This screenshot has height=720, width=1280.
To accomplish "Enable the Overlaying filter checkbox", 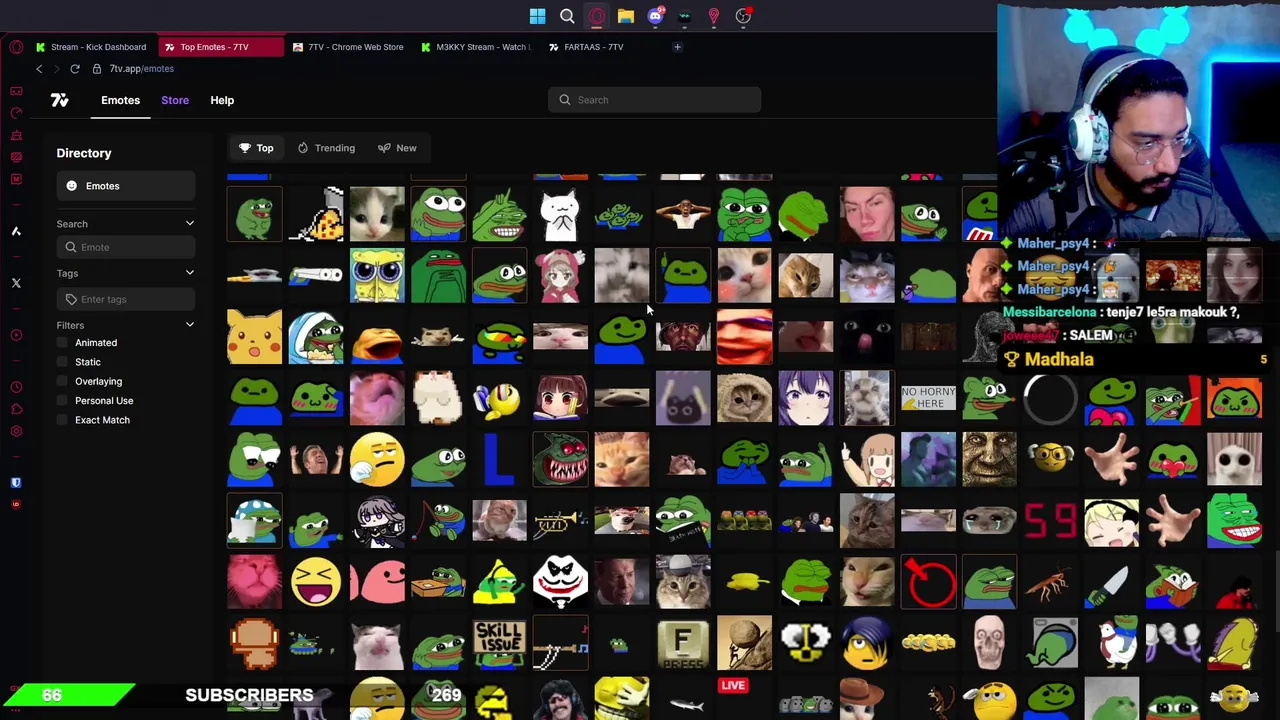I will click(62, 381).
